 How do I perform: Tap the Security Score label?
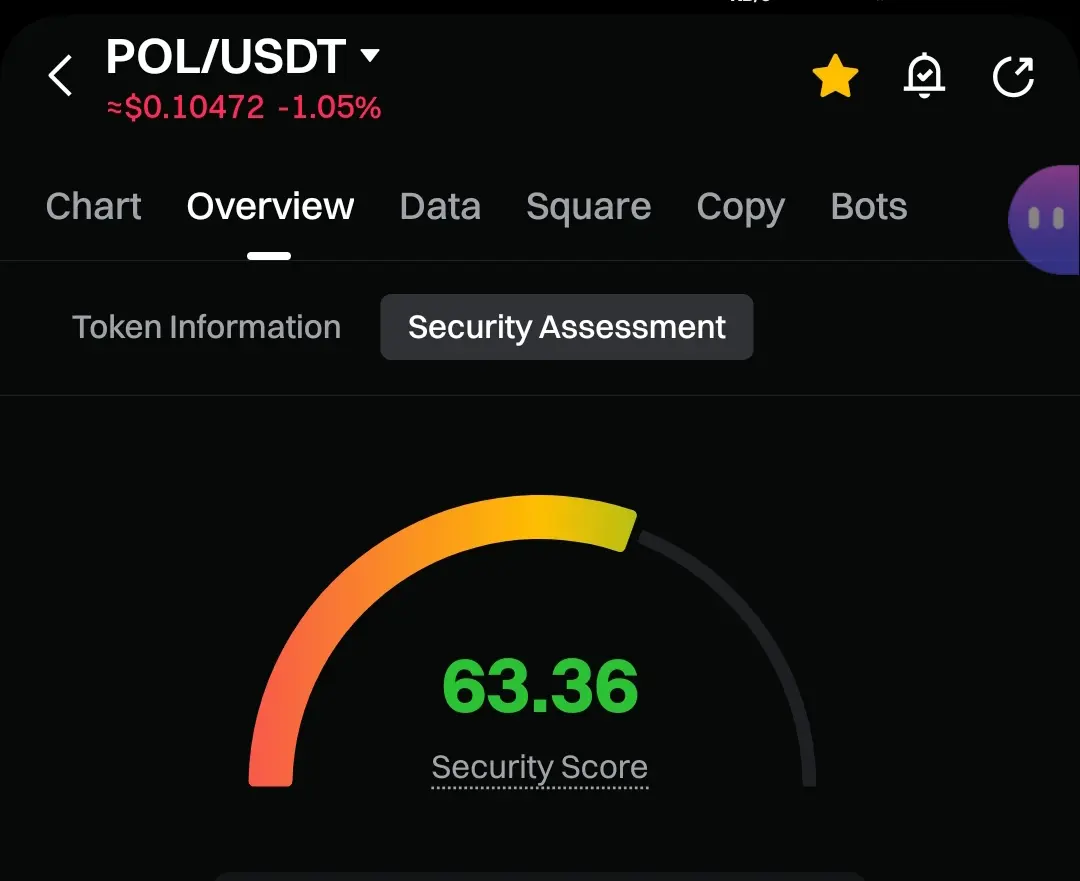point(539,767)
